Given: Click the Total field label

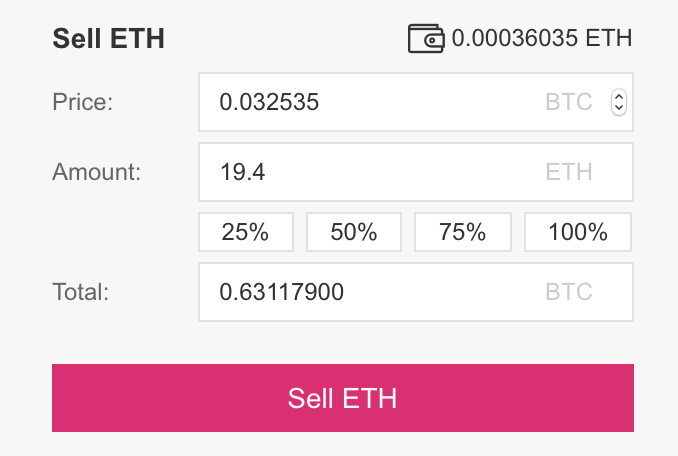Looking at the screenshot, I should click(80, 292).
